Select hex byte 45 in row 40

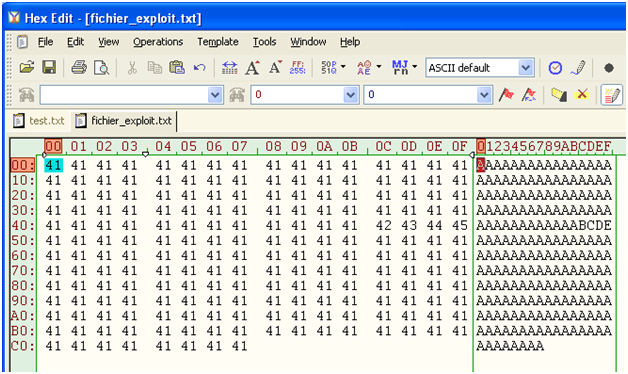[x=460, y=225]
